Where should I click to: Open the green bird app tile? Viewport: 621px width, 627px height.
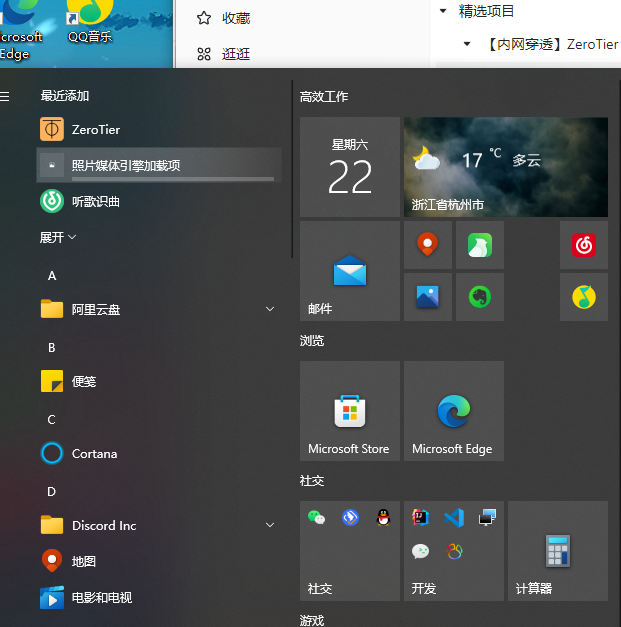tap(480, 245)
